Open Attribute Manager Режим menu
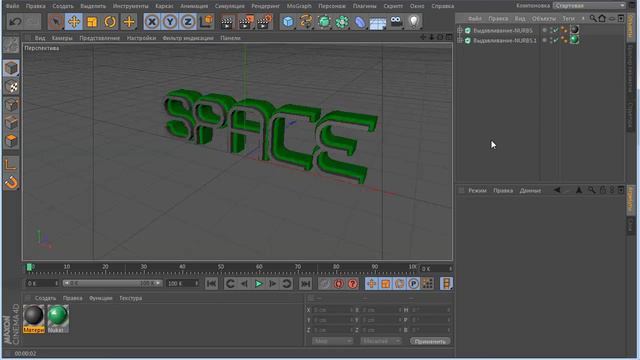The height and width of the screenshot is (360, 640). click(x=477, y=191)
